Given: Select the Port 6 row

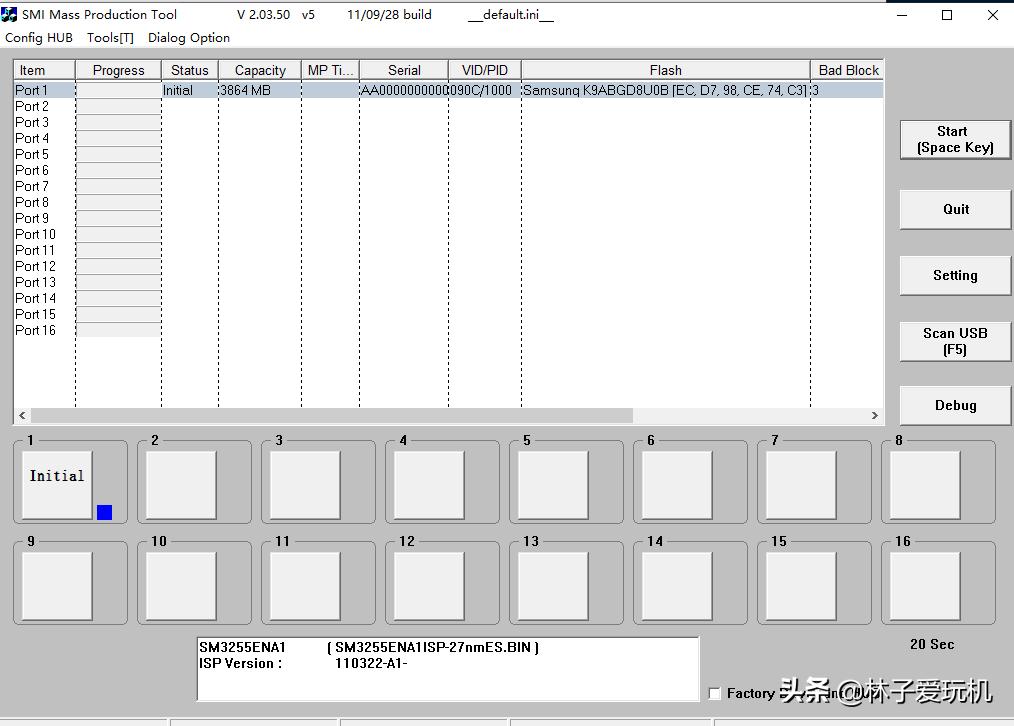Looking at the screenshot, I should tap(448, 170).
